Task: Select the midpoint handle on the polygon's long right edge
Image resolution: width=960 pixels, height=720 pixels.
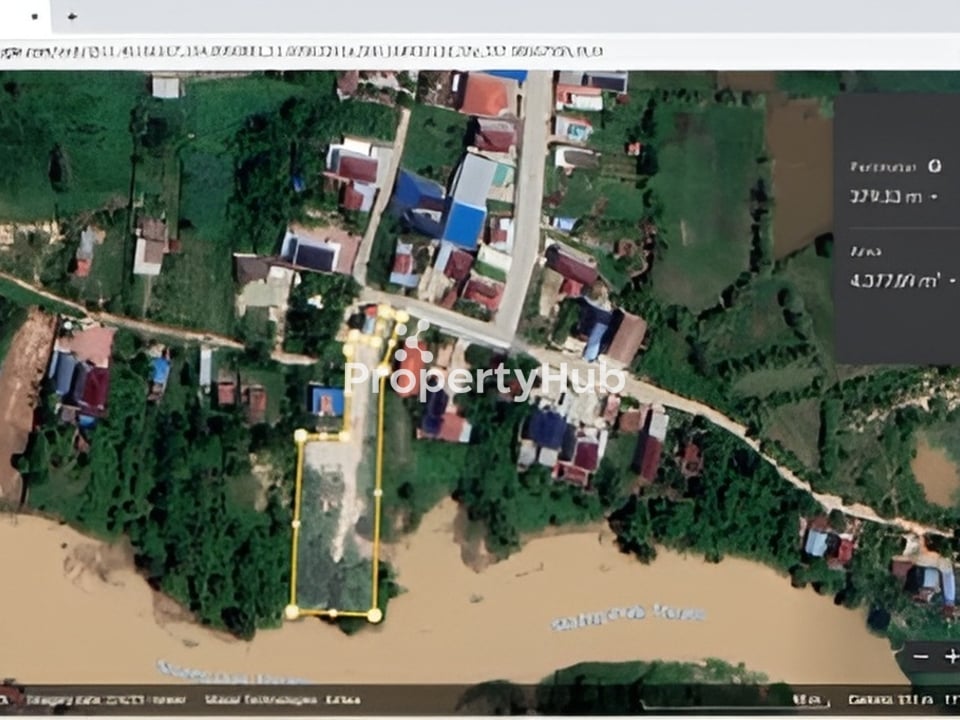Action: click(x=378, y=492)
